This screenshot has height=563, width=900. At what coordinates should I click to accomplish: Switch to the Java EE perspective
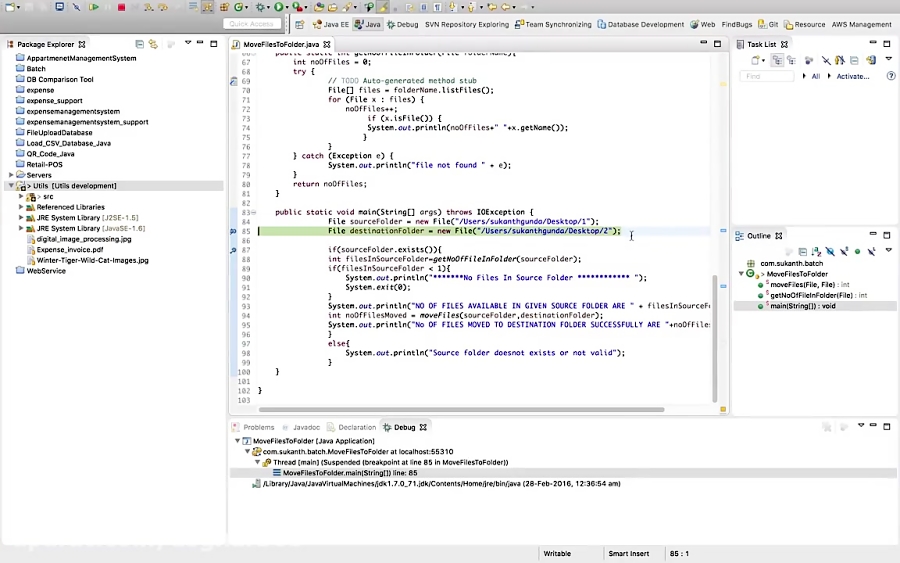point(331,24)
